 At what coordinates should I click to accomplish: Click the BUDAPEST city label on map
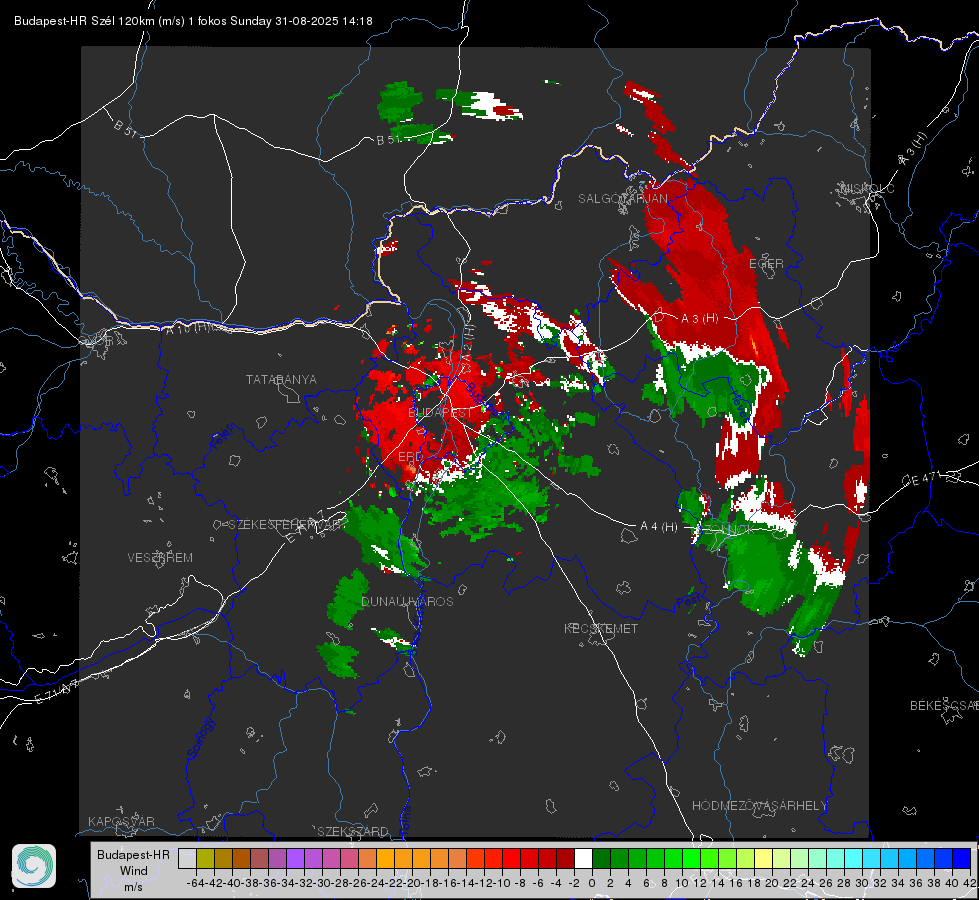tap(440, 413)
